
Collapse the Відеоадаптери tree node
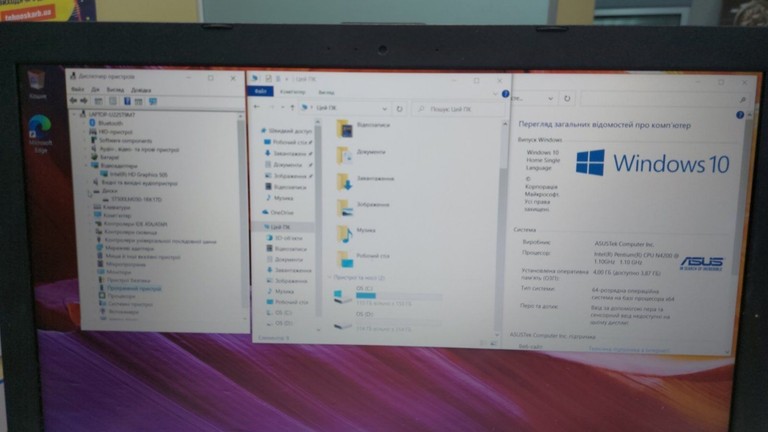[88, 166]
